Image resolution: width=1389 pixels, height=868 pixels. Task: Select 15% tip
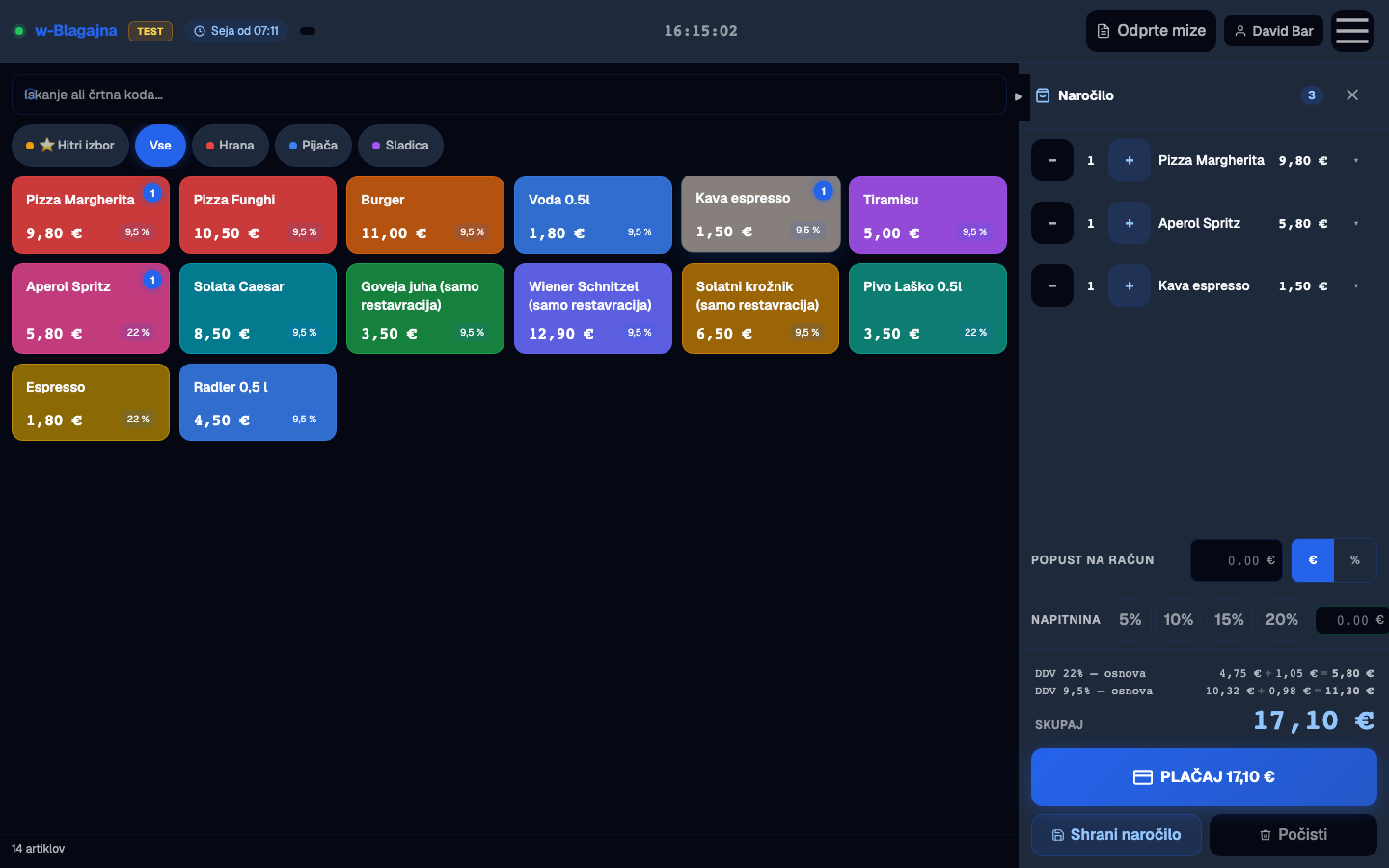(1229, 620)
